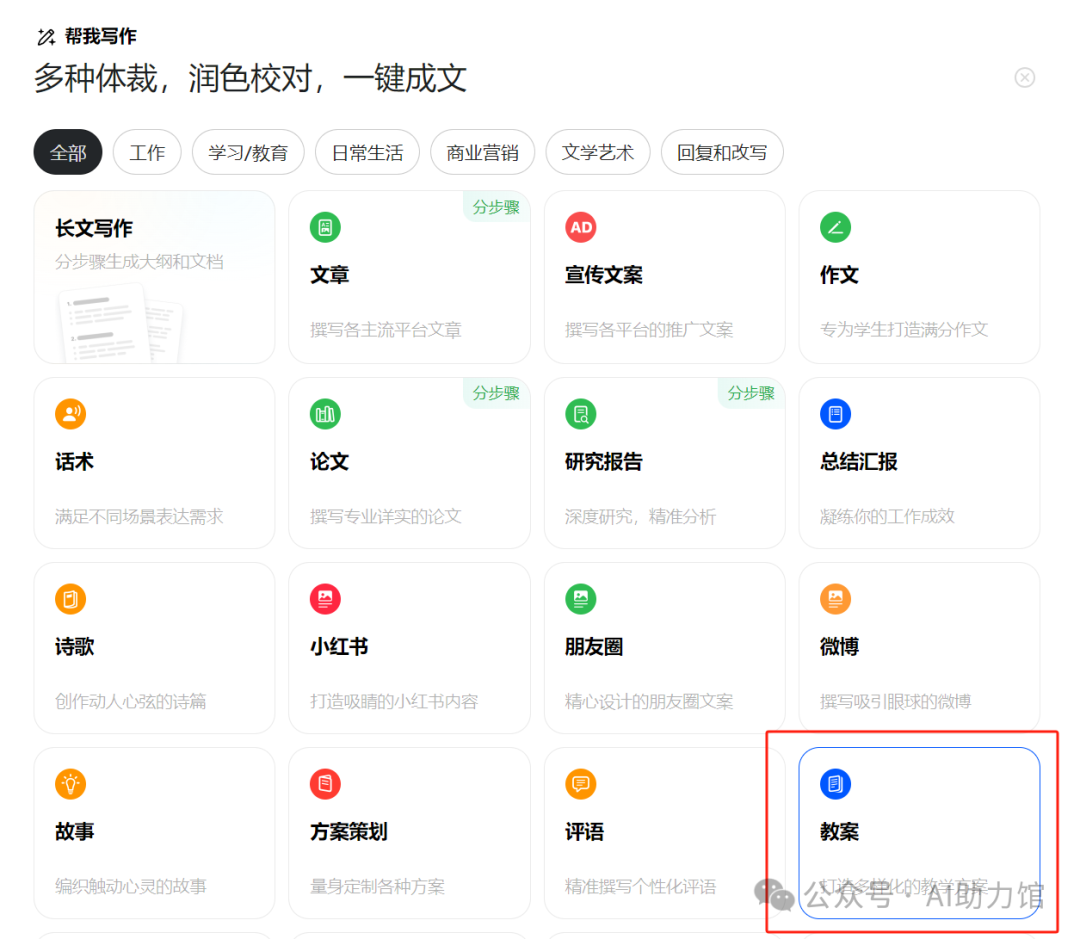Image resolution: width=1080 pixels, height=939 pixels.
Task: Click the red AD 宣传文案 icon
Action: tap(581, 227)
